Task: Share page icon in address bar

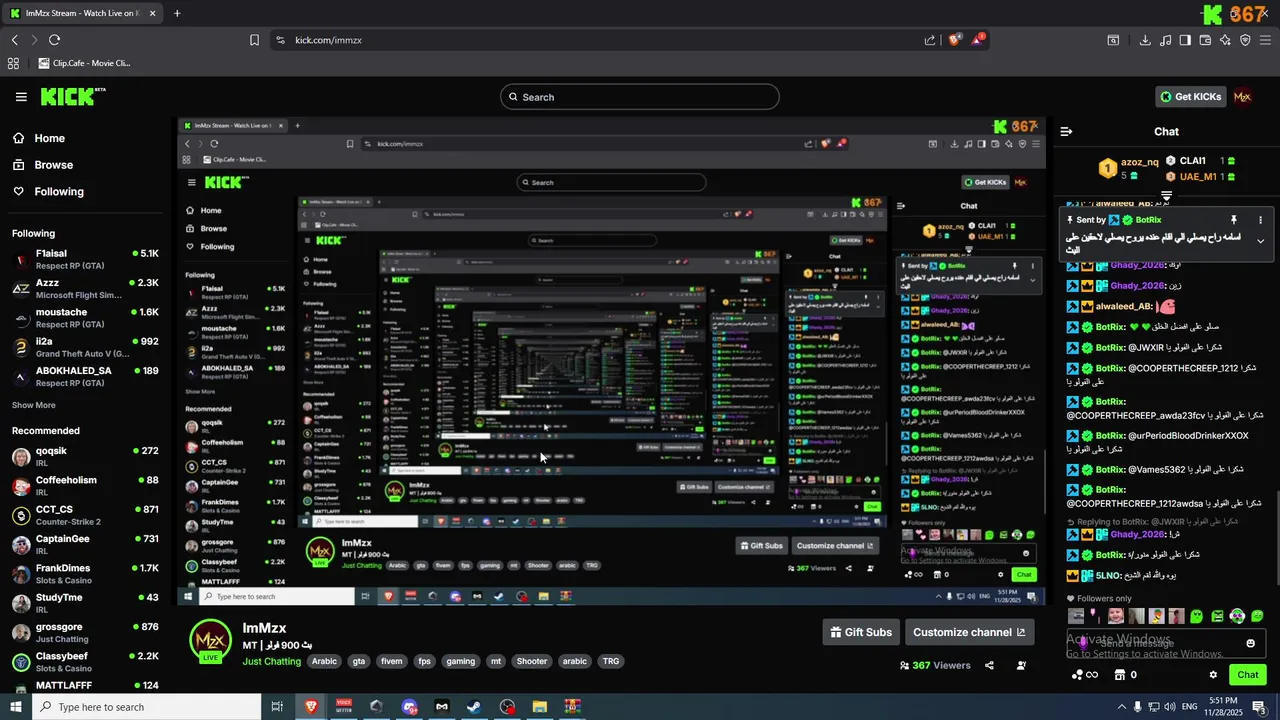Action: (x=930, y=40)
